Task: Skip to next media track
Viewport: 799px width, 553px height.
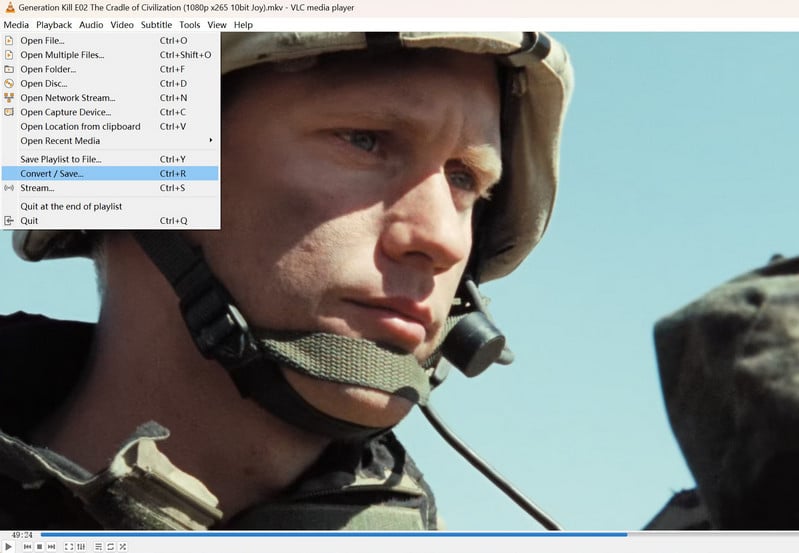Action: [x=51, y=546]
